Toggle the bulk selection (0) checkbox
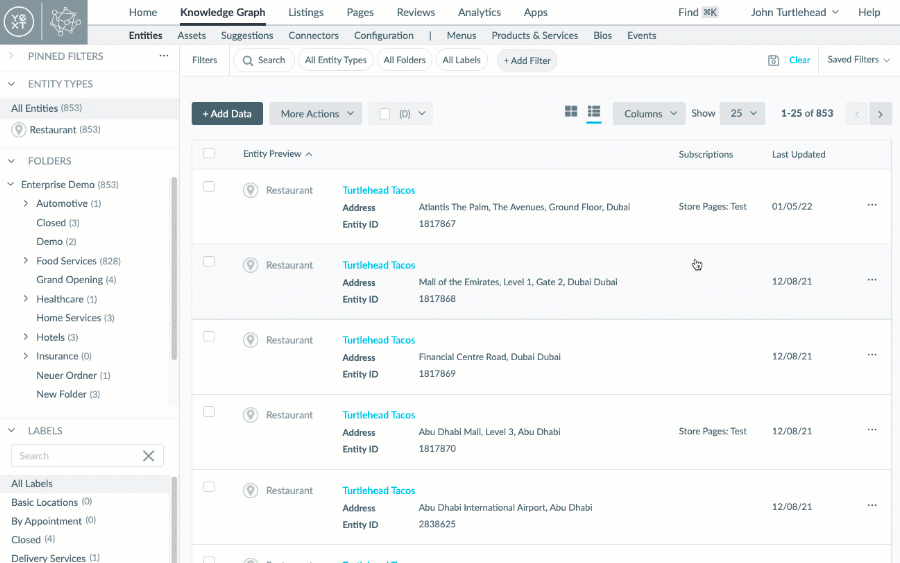This screenshot has height=563, width=900. pos(385,114)
